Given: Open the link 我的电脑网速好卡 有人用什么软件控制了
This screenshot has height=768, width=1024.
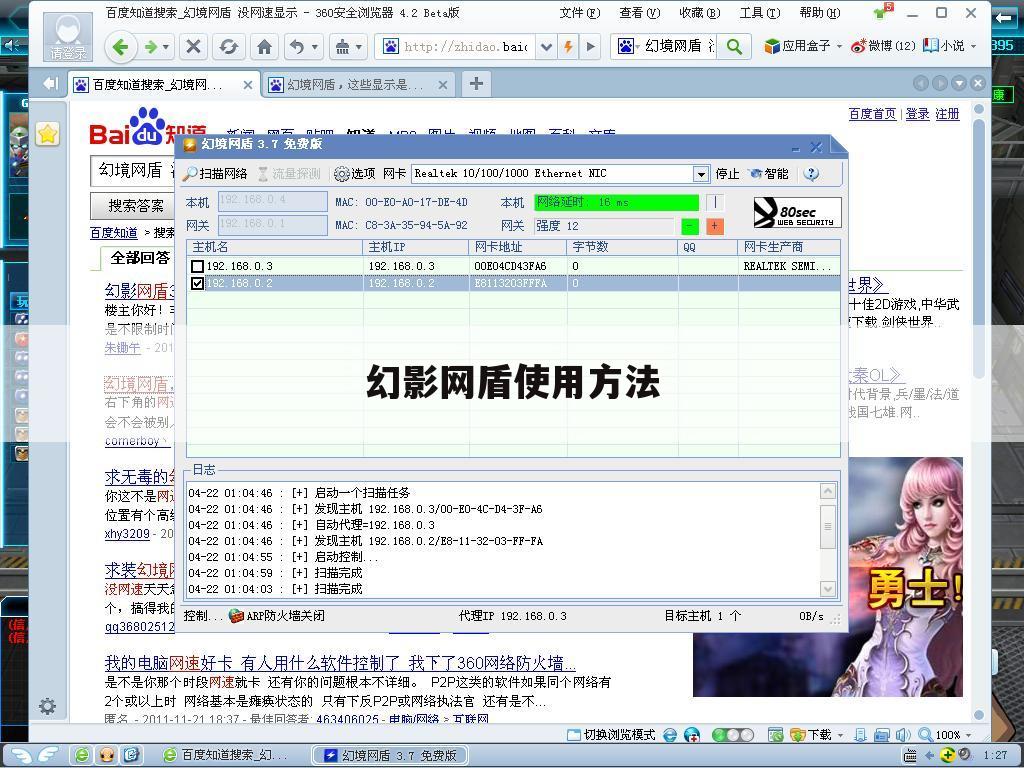Looking at the screenshot, I should pos(340,664).
